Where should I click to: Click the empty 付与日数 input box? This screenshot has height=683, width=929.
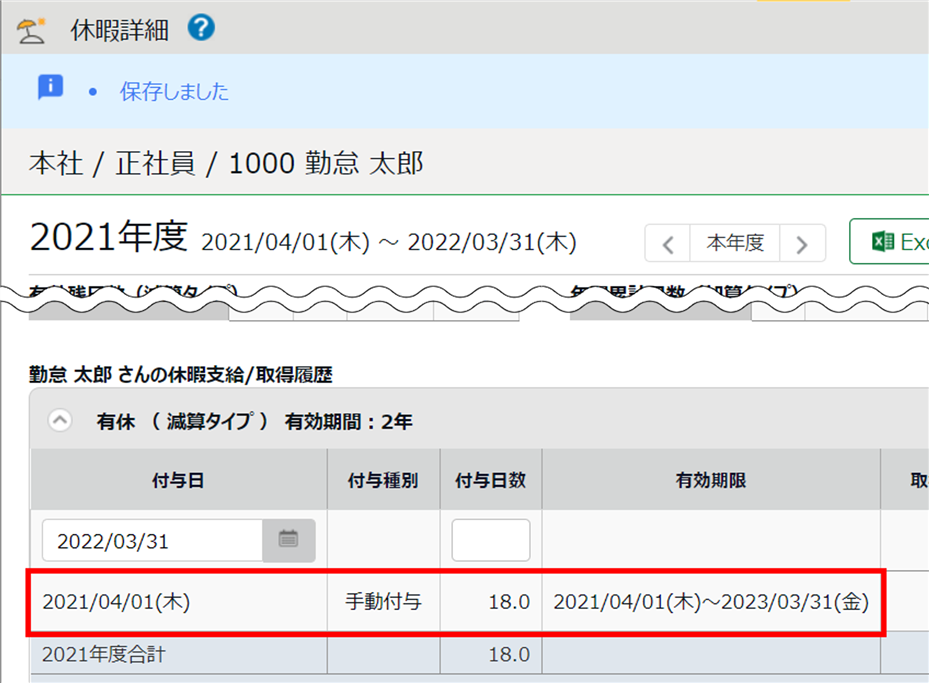pyautogui.click(x=490, y=541)
